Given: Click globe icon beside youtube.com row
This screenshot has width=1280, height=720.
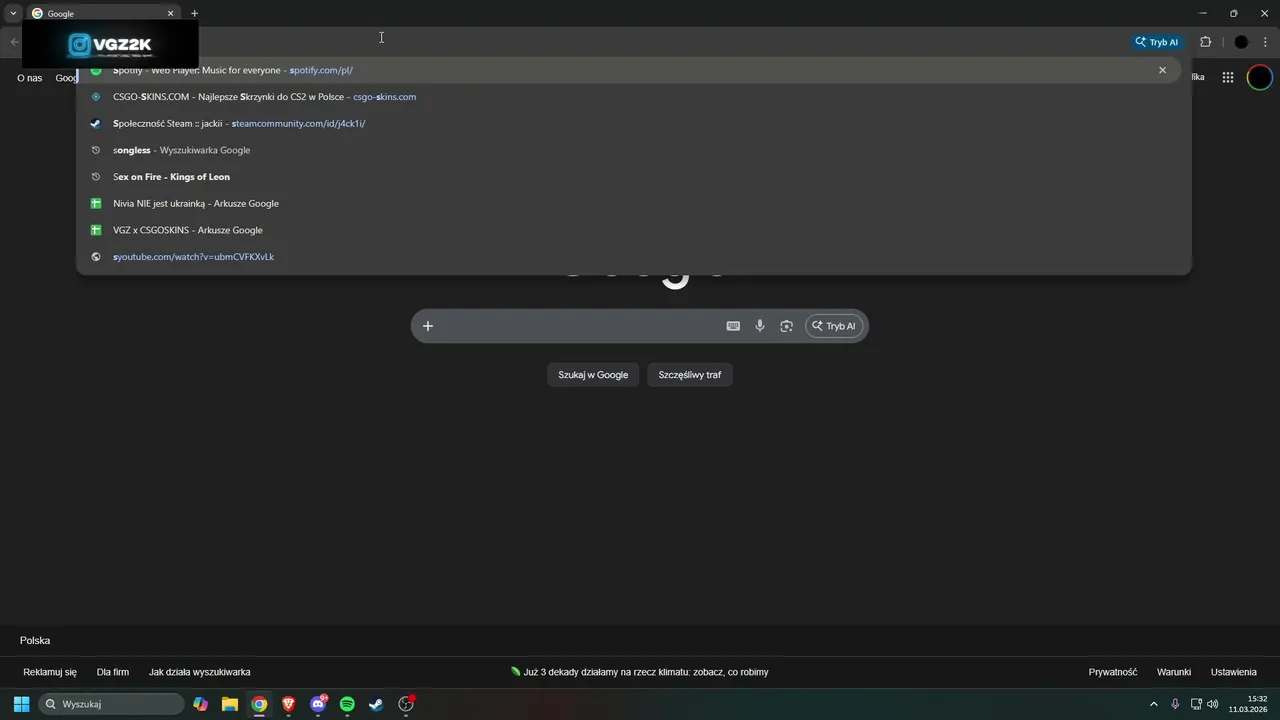Looking at the screenshot, I should click(96, 257).
